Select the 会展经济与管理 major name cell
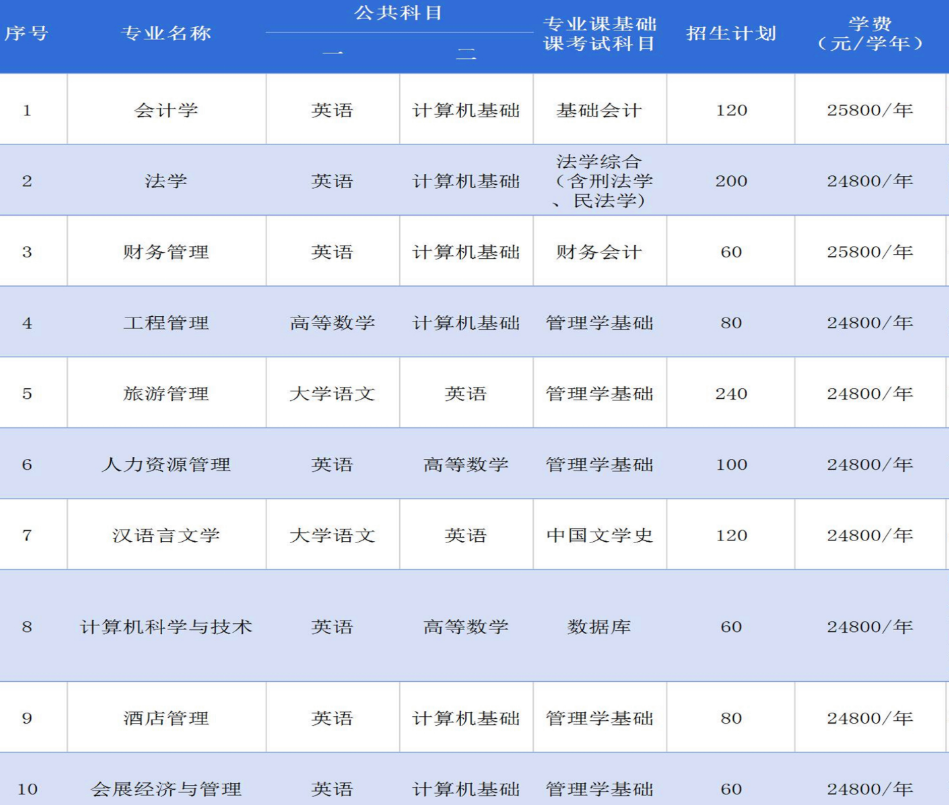This screenshot has height=805, width=949. click(x=166, y=790)
